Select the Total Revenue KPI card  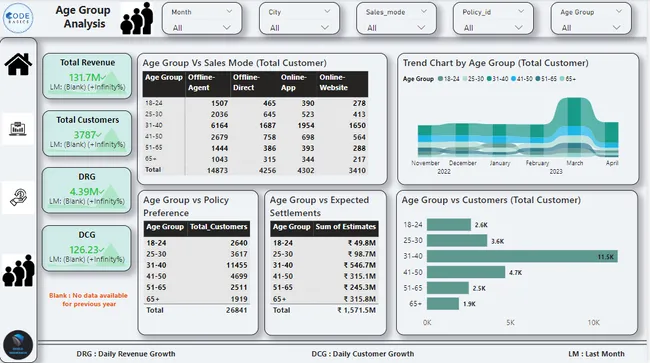coord(87,76)
